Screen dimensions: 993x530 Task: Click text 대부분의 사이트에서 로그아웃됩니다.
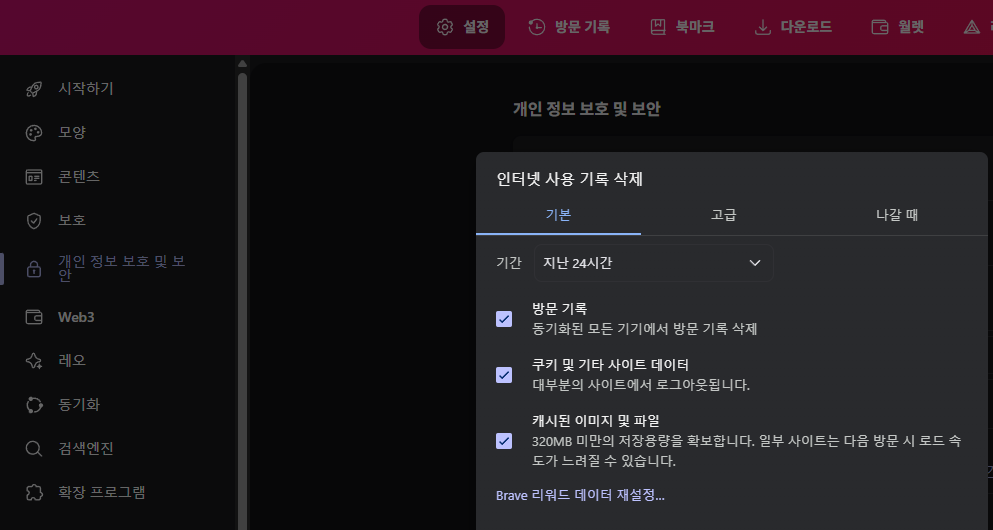pyautogui.click(x=641, y=385)
